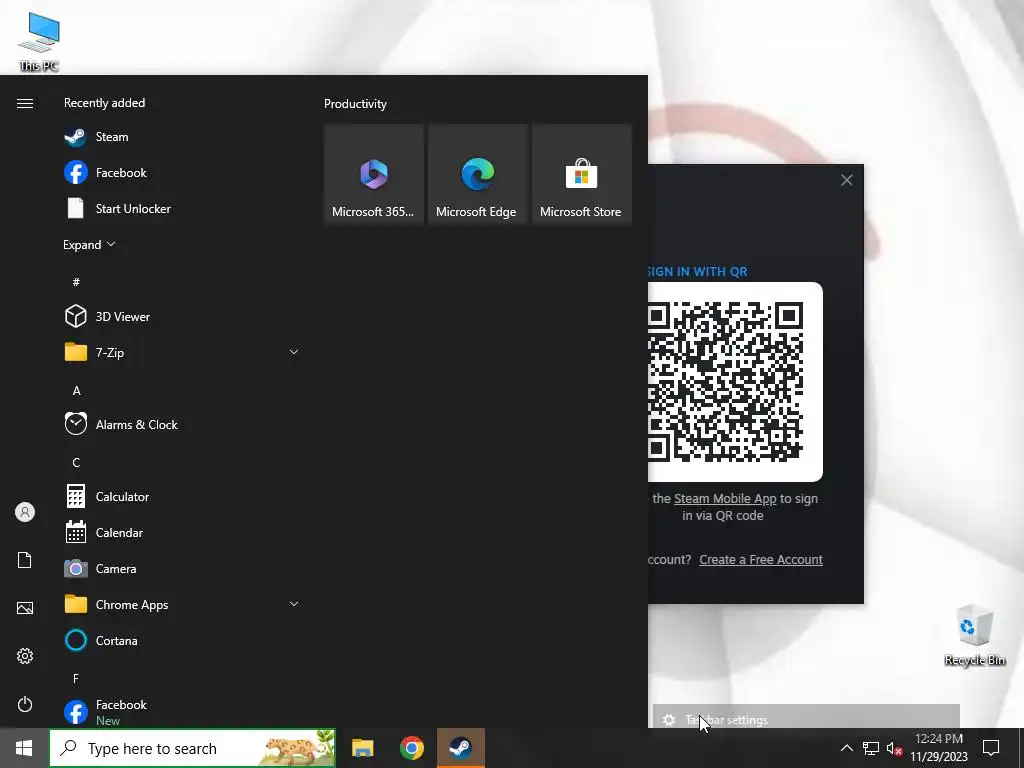
Task: Click the letter C section header
Action: click(x=76, y=462)
